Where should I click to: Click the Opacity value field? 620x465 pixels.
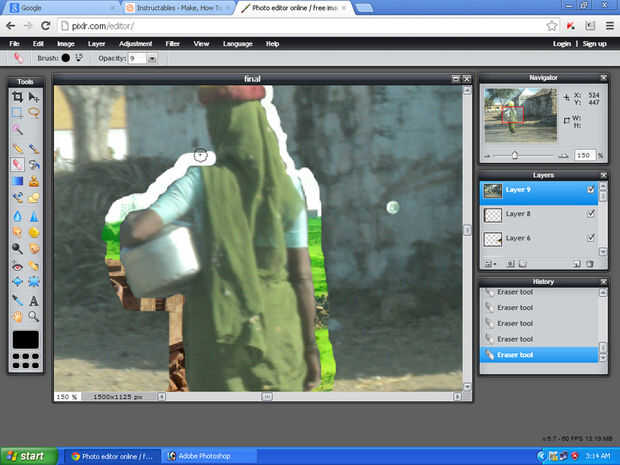click(137, 59)
